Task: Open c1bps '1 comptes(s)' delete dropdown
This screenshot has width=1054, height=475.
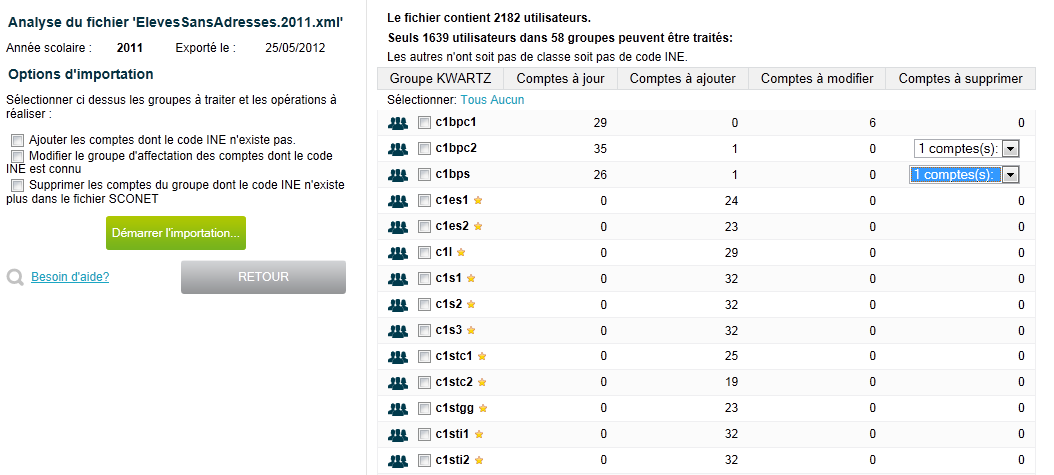Action: pyautogui.click(x=964, y=175)
